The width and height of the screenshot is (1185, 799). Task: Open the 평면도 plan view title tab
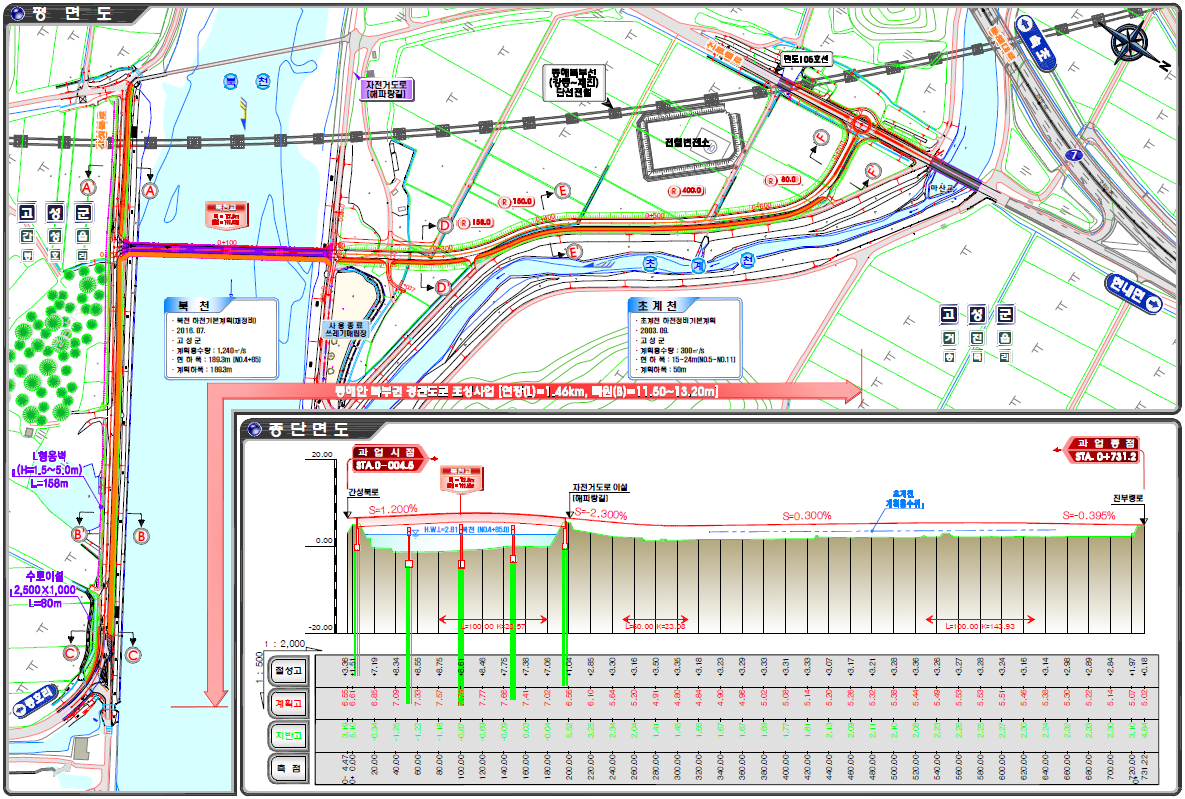click(x=68, y=14)
